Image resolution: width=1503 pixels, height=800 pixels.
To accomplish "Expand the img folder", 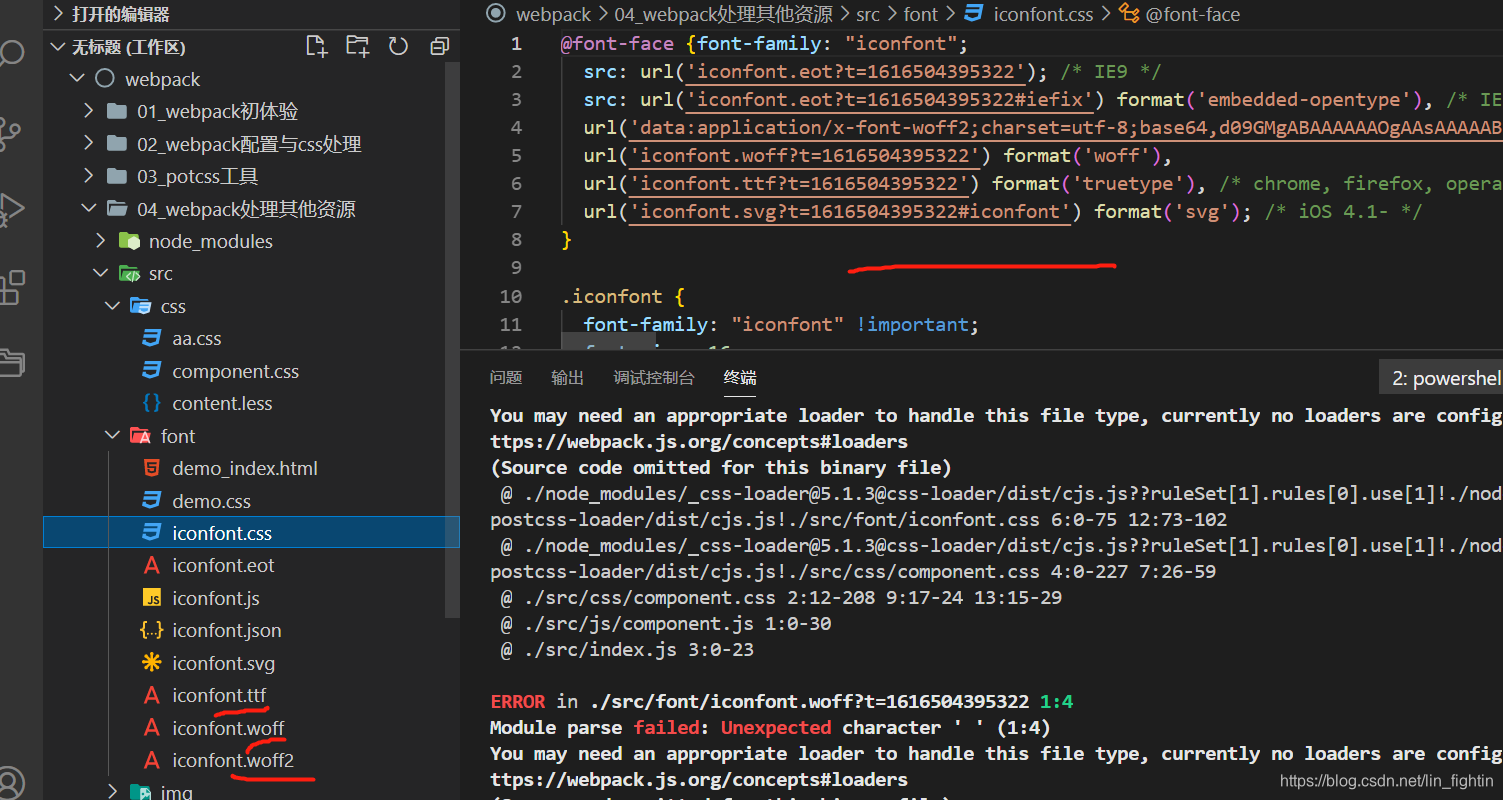I will pos(113,791).
